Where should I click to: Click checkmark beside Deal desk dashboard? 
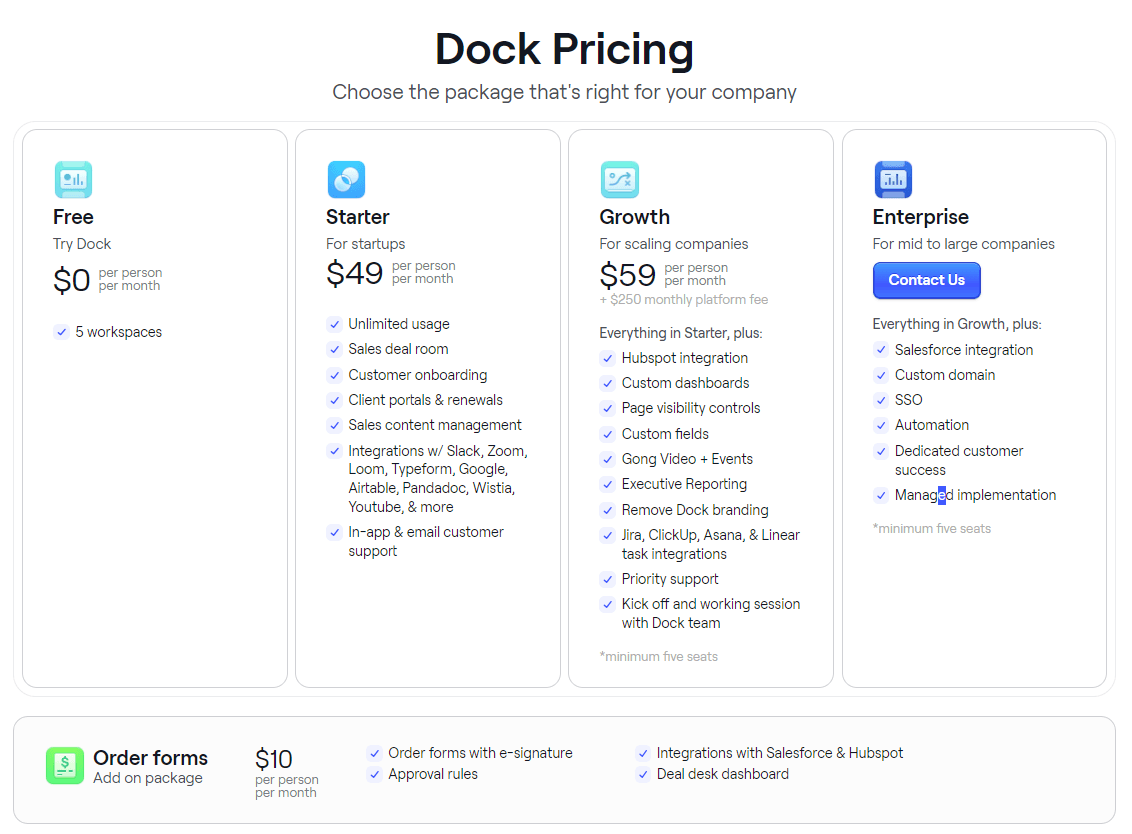click(643, 774)
